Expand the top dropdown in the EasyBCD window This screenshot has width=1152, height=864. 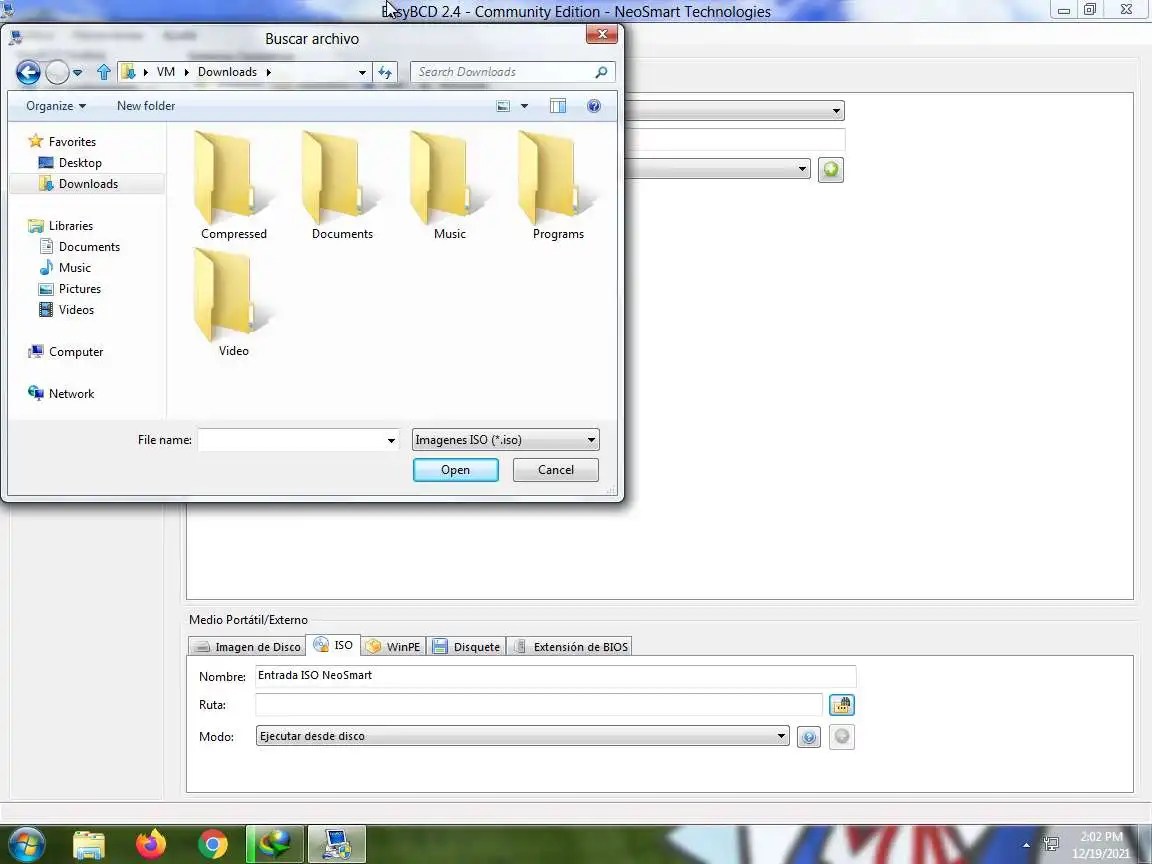836,111
